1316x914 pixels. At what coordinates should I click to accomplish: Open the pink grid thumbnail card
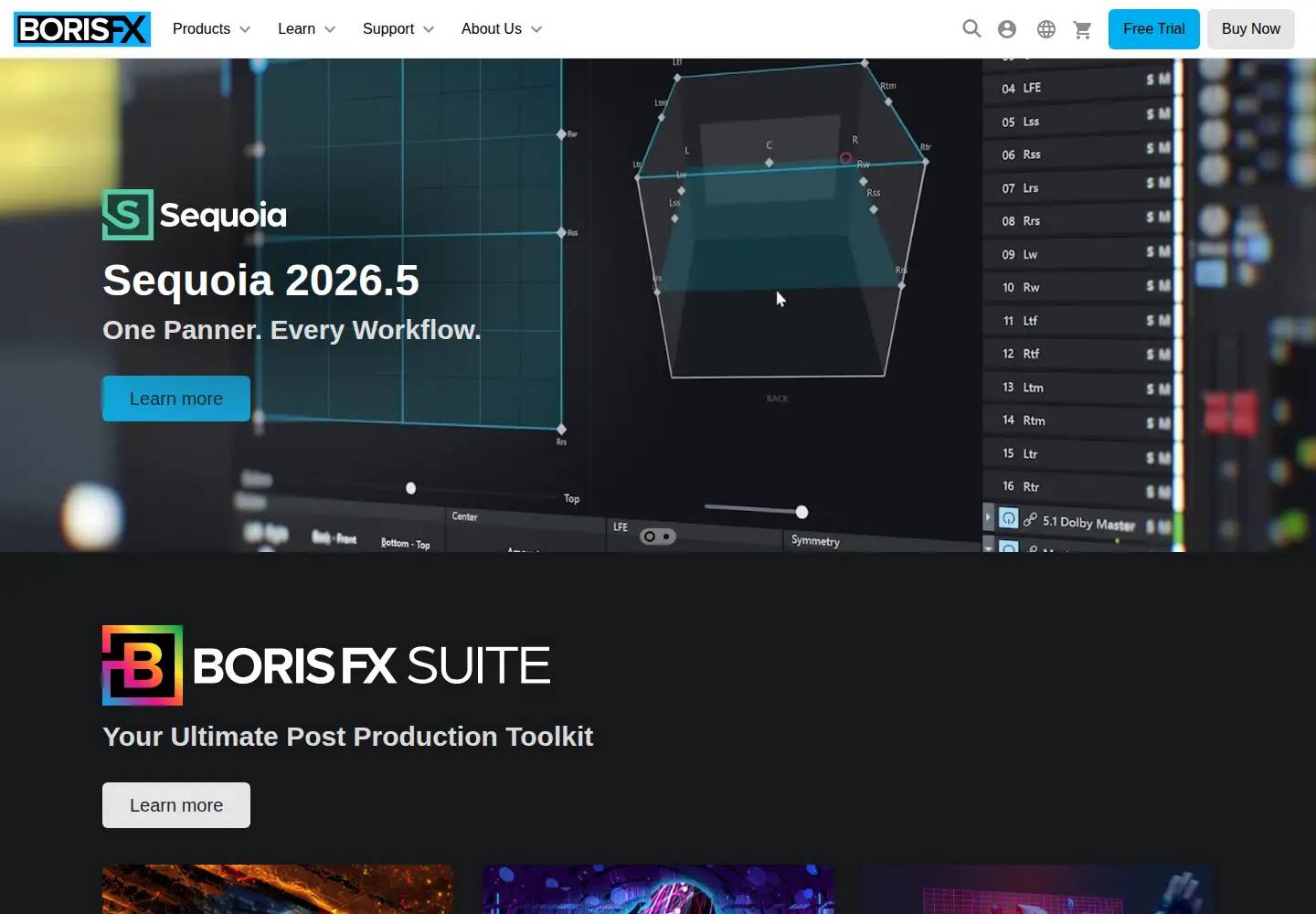(1038, 889)
